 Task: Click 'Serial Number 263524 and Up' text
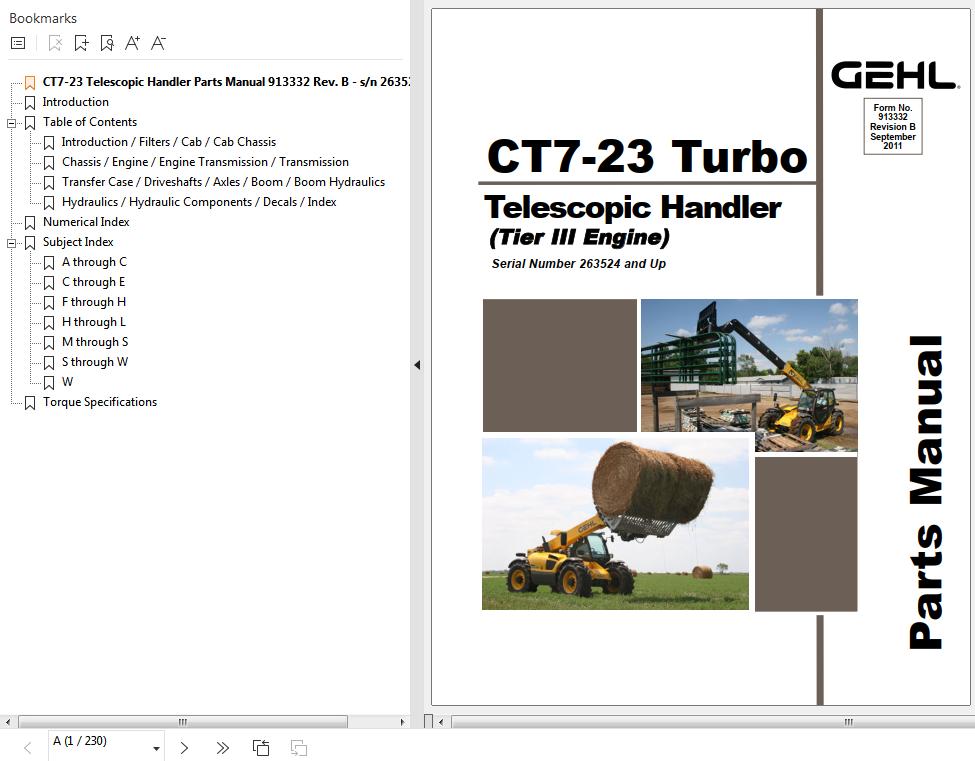tap(578, 264)
